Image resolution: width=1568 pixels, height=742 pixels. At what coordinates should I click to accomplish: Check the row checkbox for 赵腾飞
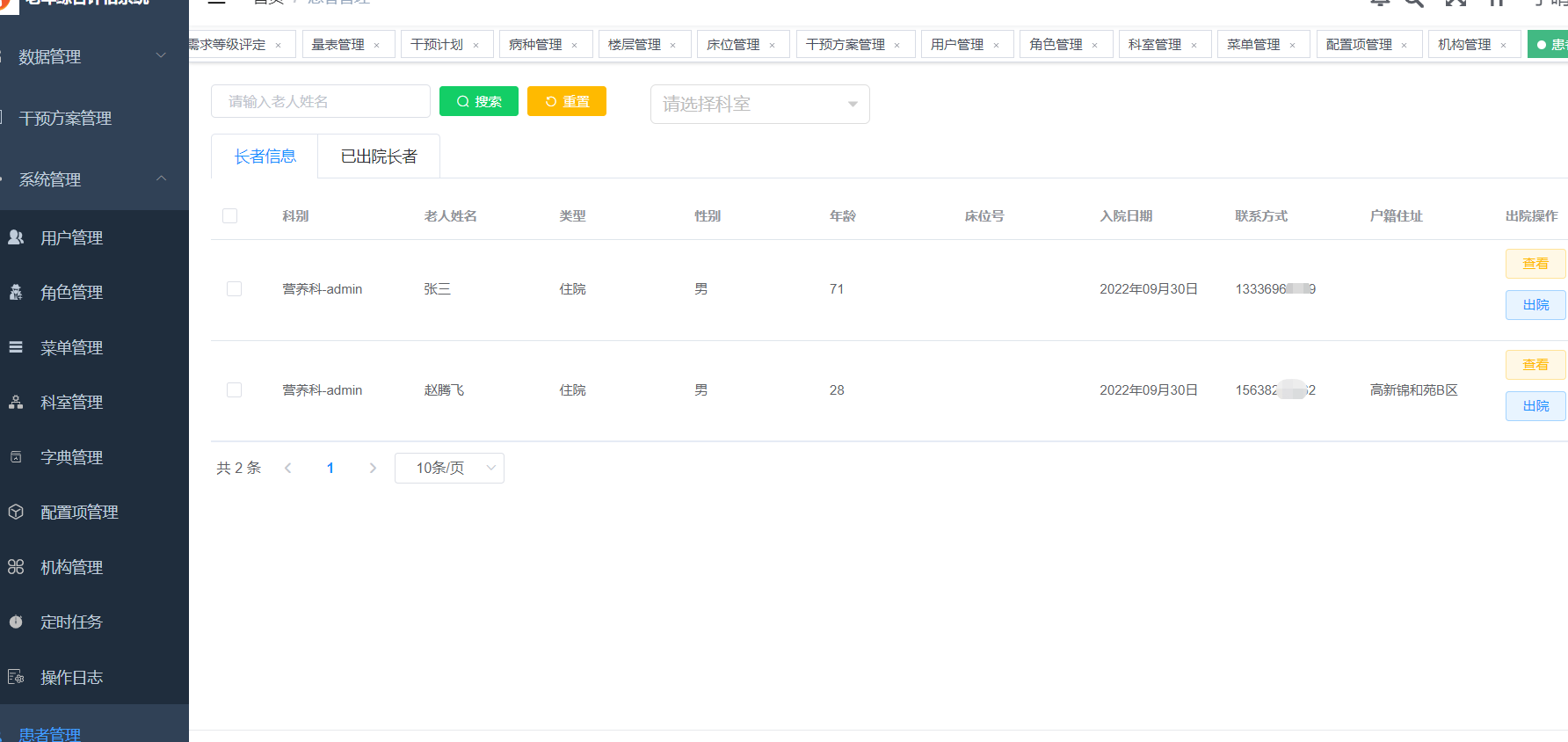[x=234, y=390]
